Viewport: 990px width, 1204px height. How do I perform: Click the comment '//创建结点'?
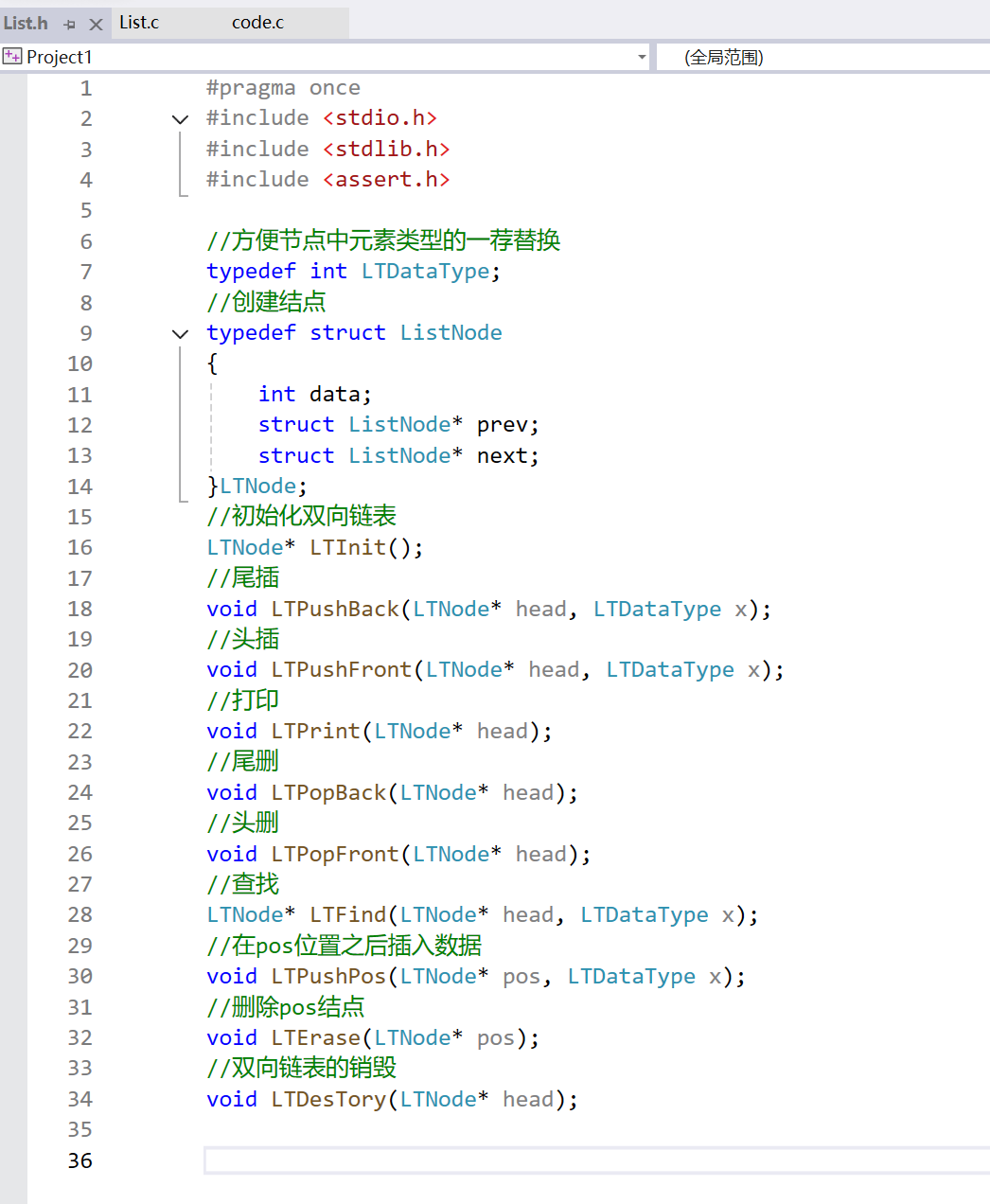(266, 302)
